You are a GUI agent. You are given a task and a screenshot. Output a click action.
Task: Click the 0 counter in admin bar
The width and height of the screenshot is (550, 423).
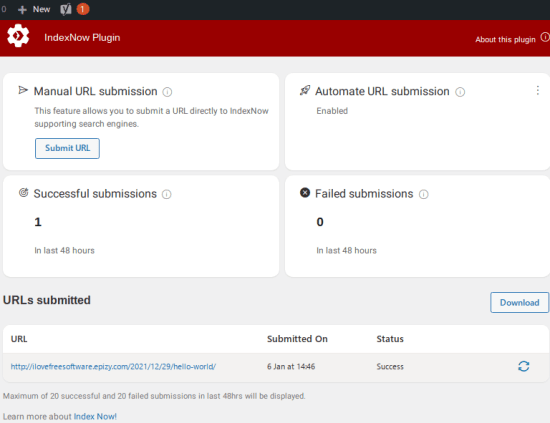4,9
